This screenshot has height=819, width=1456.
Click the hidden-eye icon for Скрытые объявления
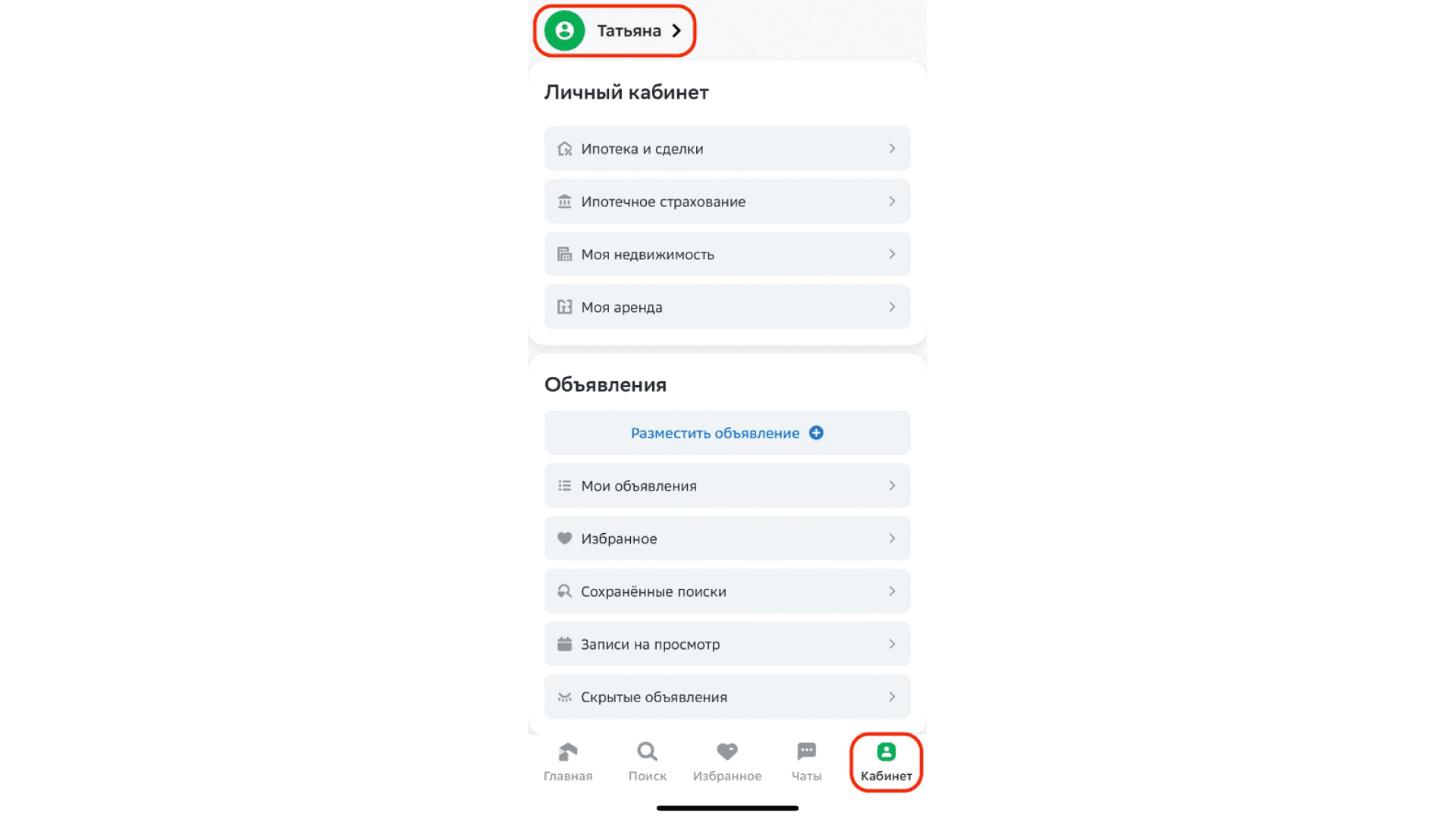(565, 697)
